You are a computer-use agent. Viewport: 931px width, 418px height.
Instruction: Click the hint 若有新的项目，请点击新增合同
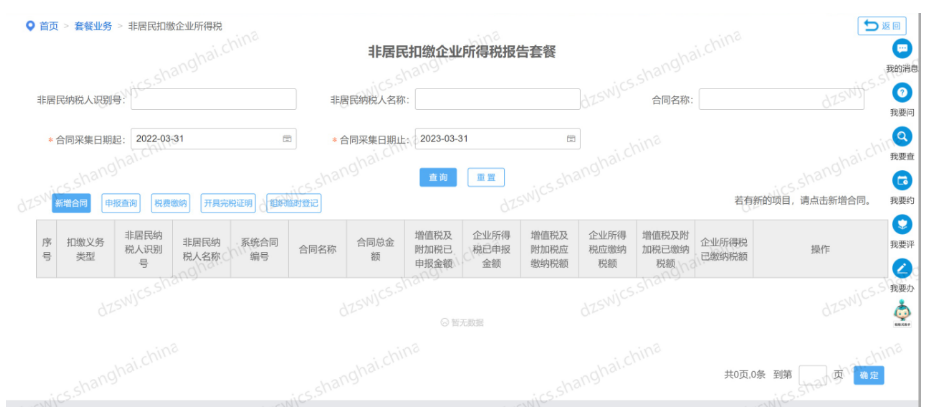[803, 201]
